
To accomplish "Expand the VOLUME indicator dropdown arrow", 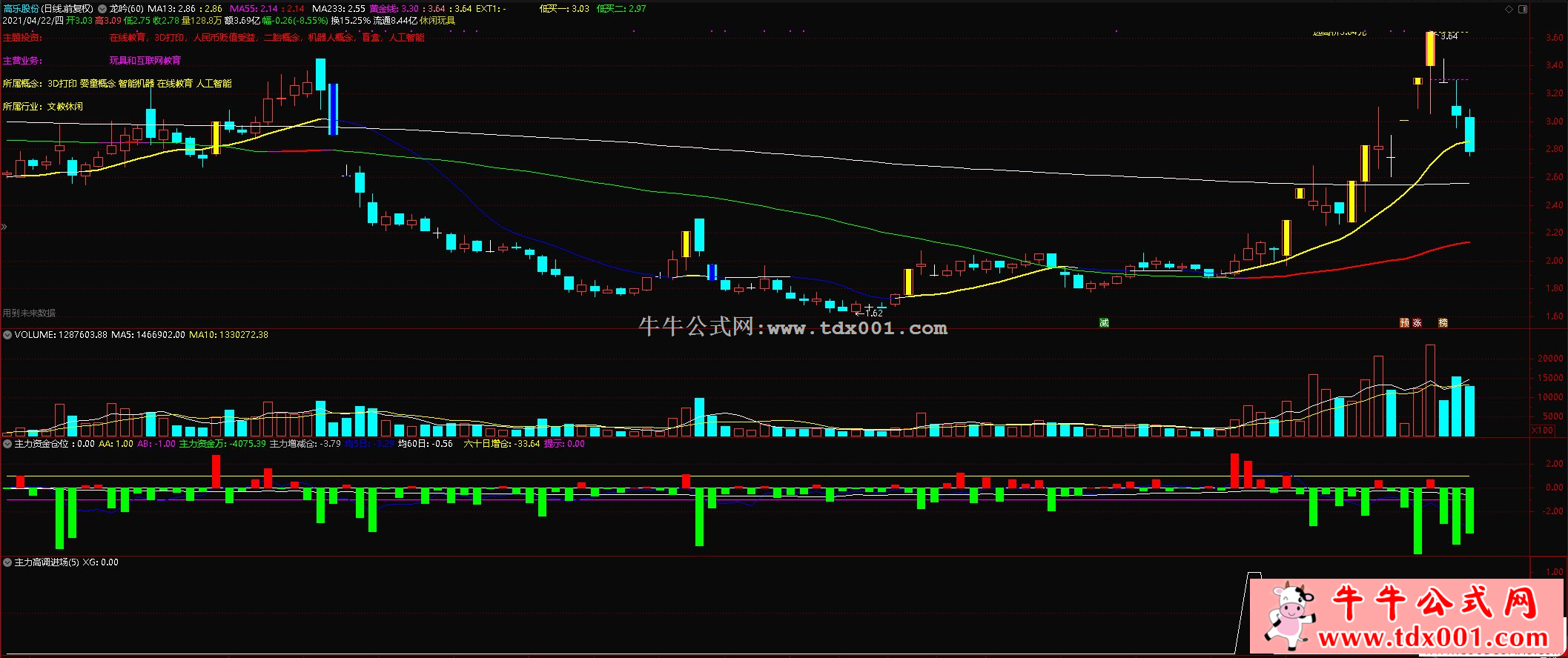I will pyautogui.click(x=7, y=335).
